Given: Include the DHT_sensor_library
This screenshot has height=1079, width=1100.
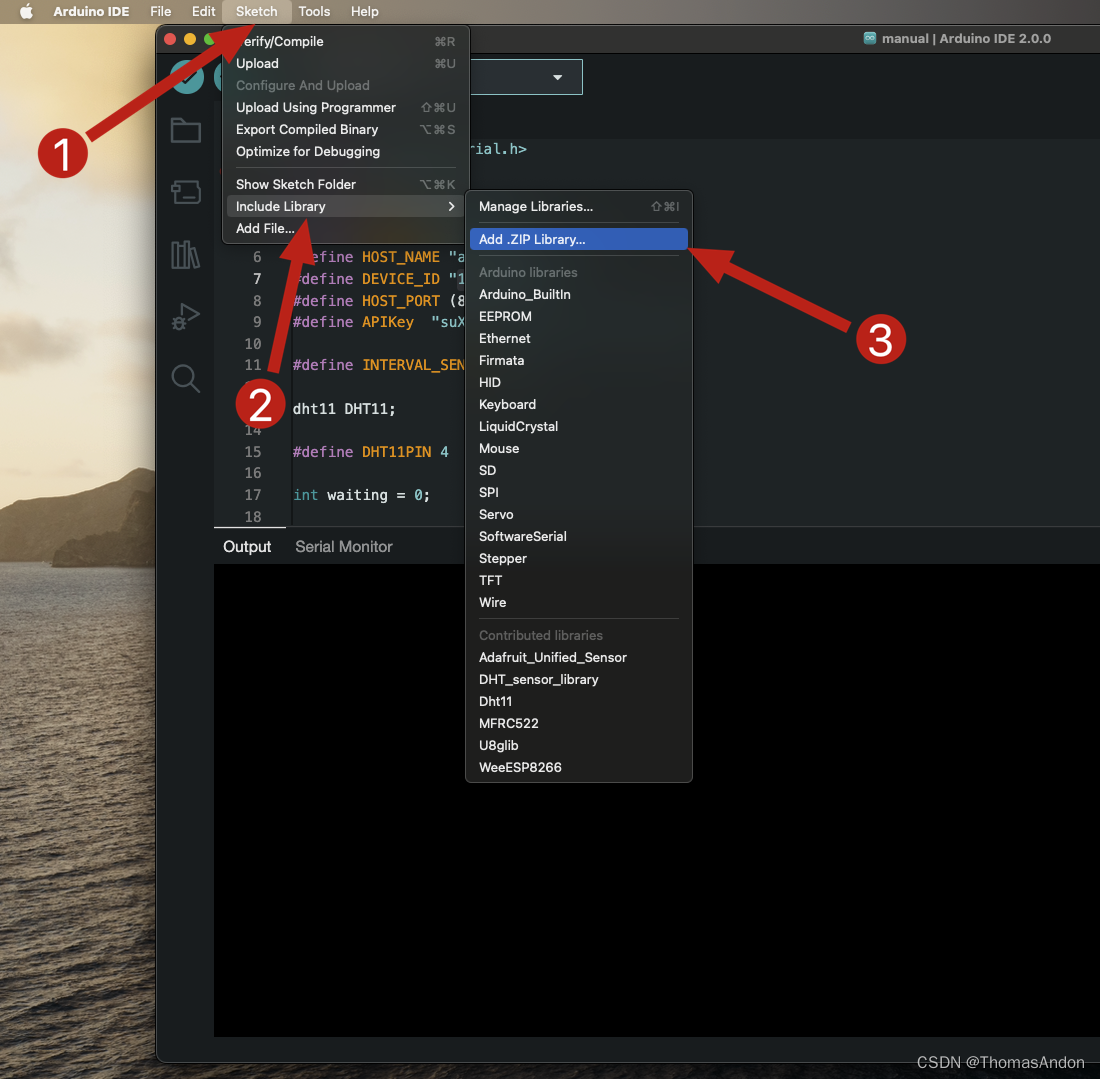Looking at the screenshot, I should tap(579, 679).
